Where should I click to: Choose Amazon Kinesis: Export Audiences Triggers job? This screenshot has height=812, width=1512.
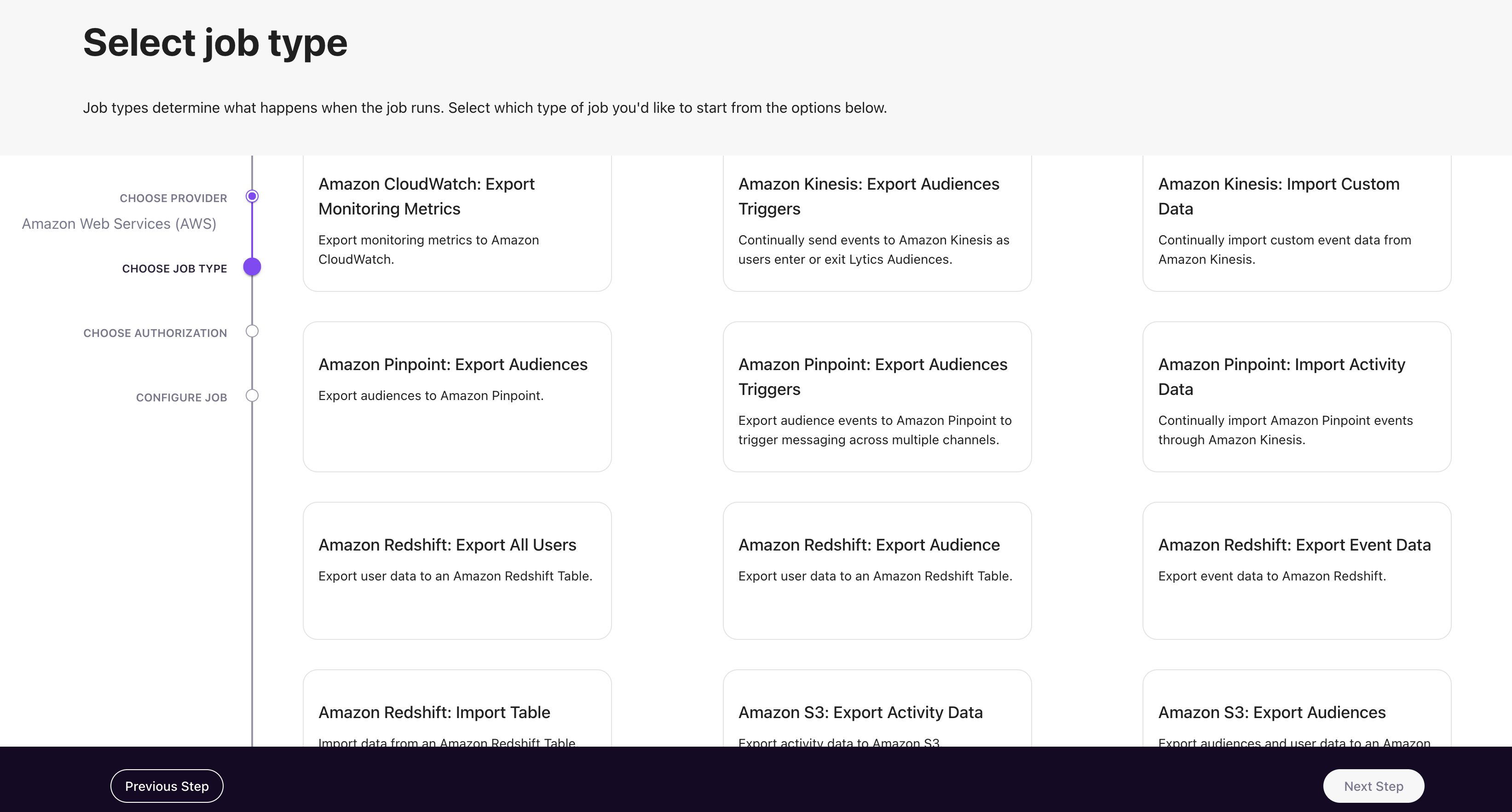pos(877,223)
